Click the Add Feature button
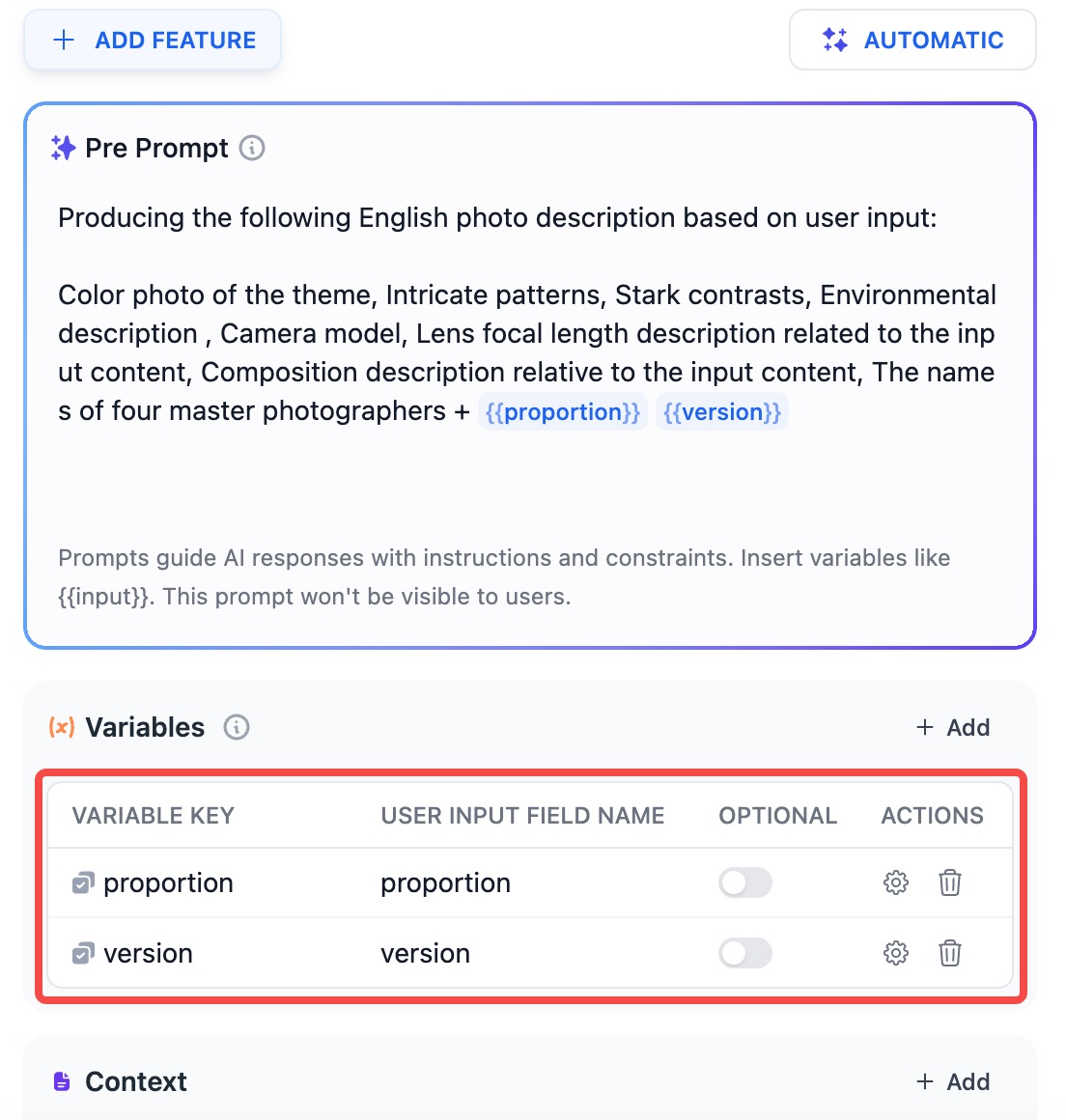Screen dimensions: 1066x1120 coord(153,41)
